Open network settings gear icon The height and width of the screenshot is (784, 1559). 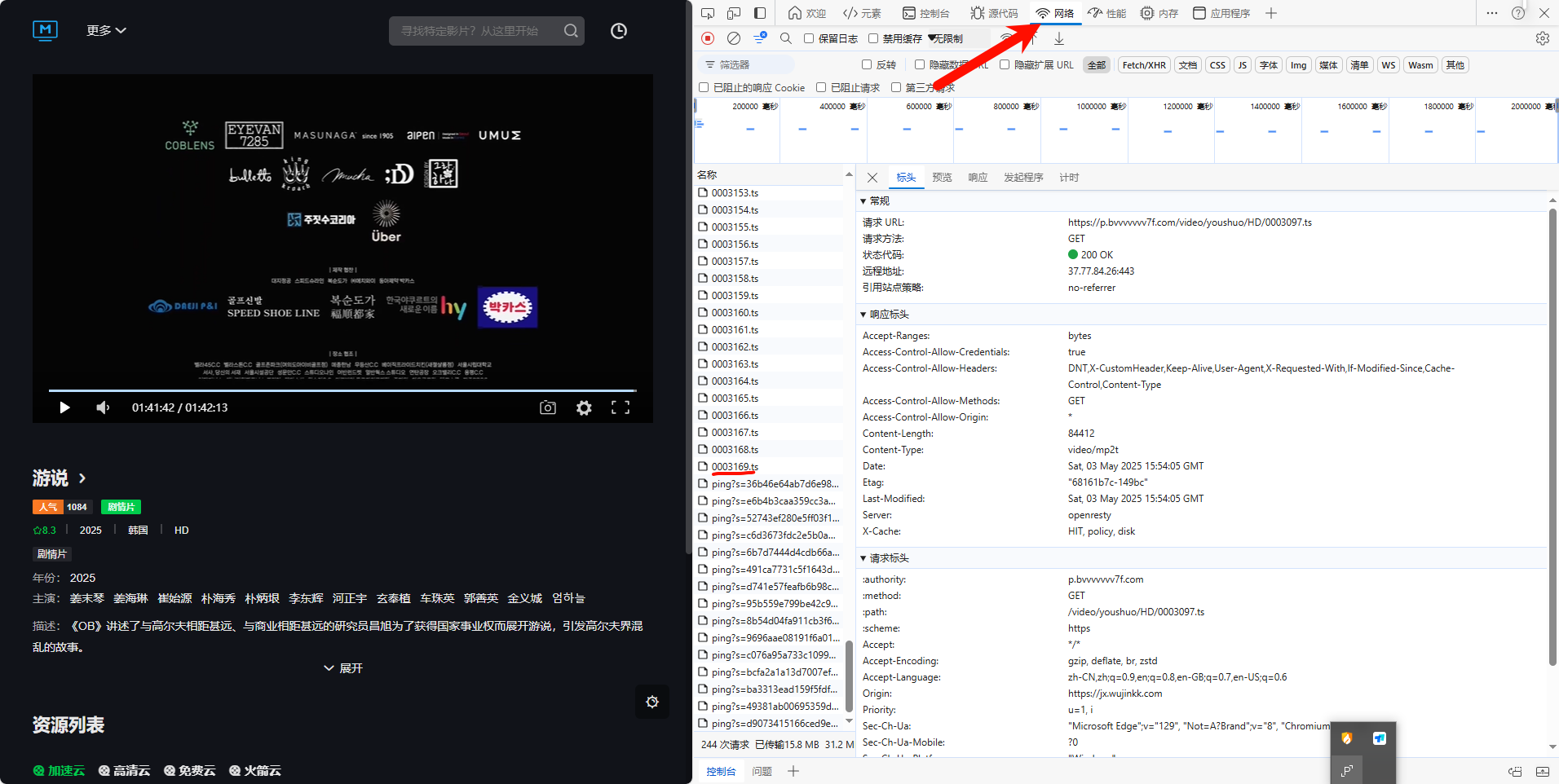(x=1543, y=38)
